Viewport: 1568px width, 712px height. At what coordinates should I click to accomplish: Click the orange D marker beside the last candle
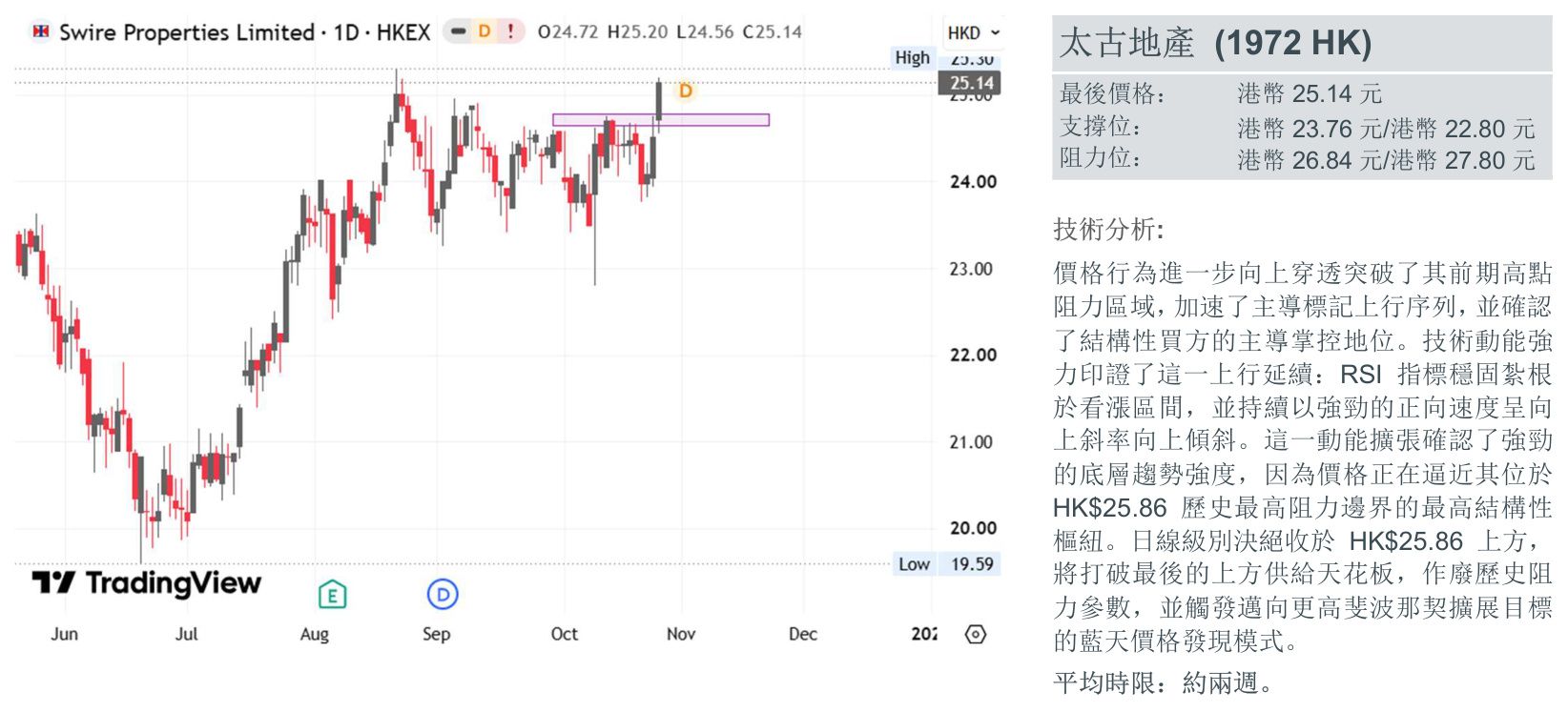(x=685, y=92)
